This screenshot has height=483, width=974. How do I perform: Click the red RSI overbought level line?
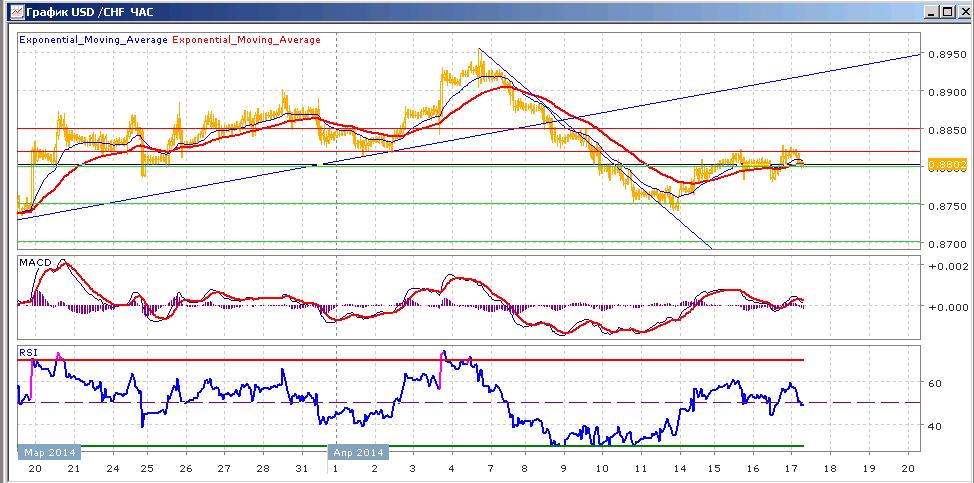coord(411,360)
